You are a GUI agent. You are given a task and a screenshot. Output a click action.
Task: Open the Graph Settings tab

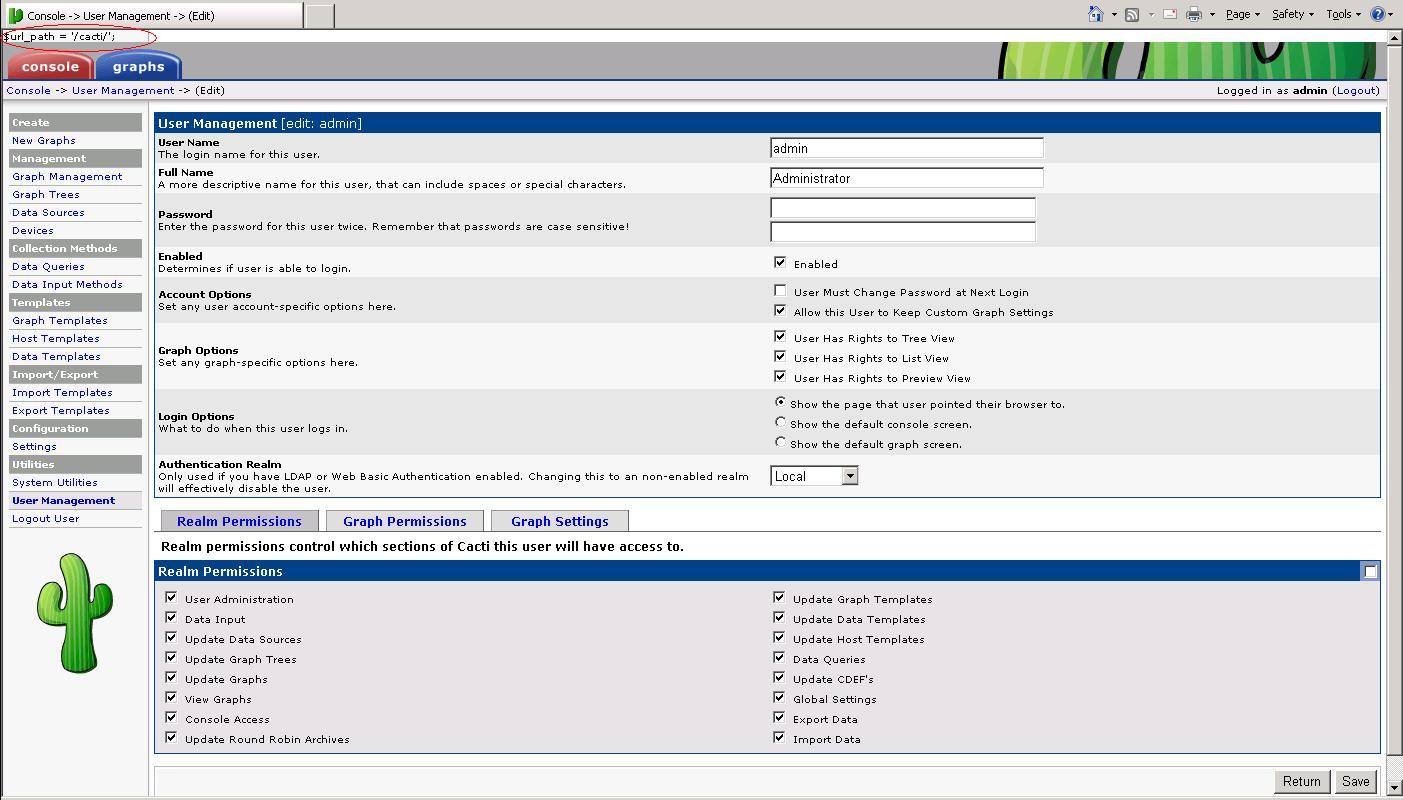click(560, 521)
